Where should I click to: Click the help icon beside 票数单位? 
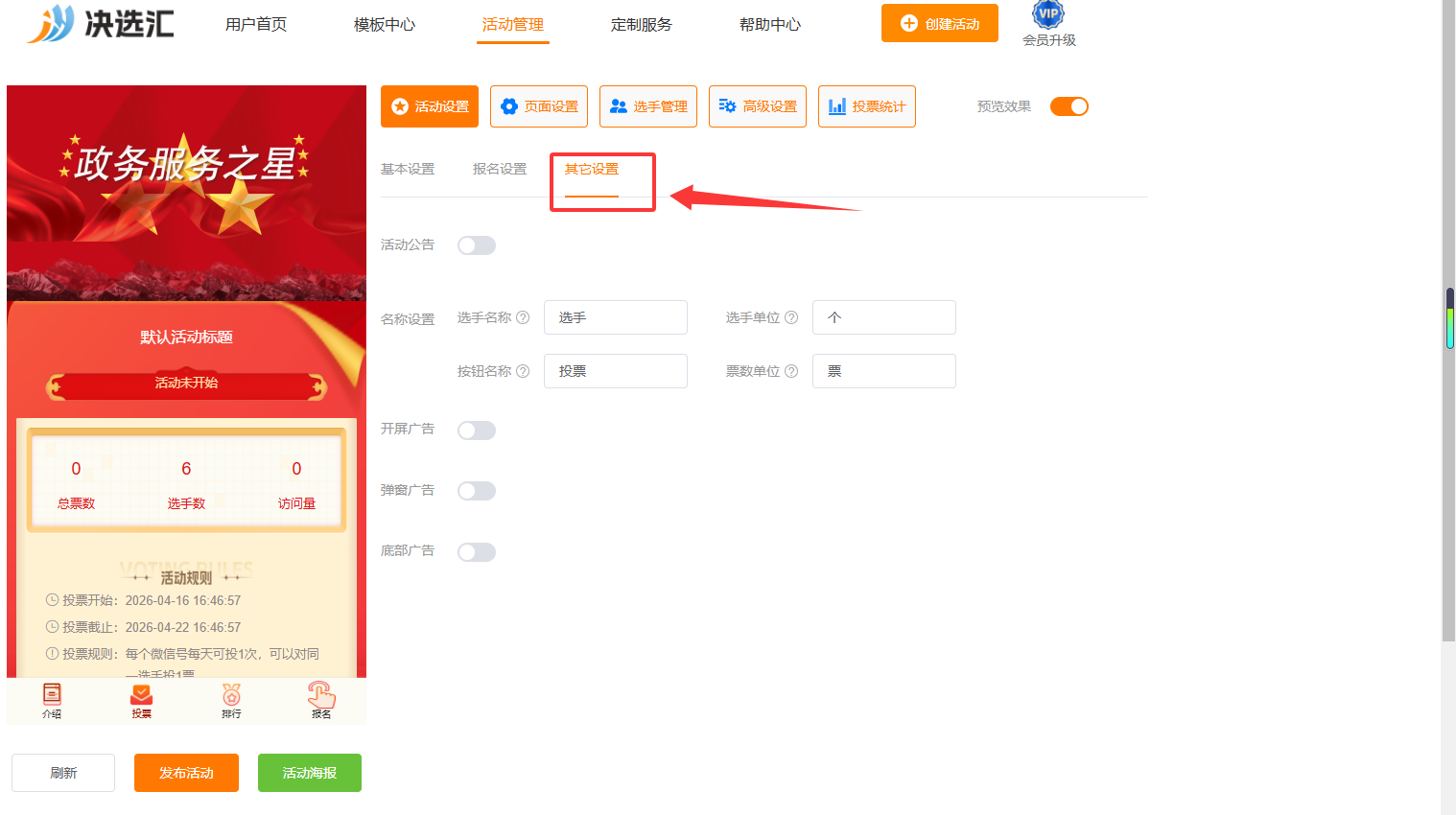tap(791, 371)
